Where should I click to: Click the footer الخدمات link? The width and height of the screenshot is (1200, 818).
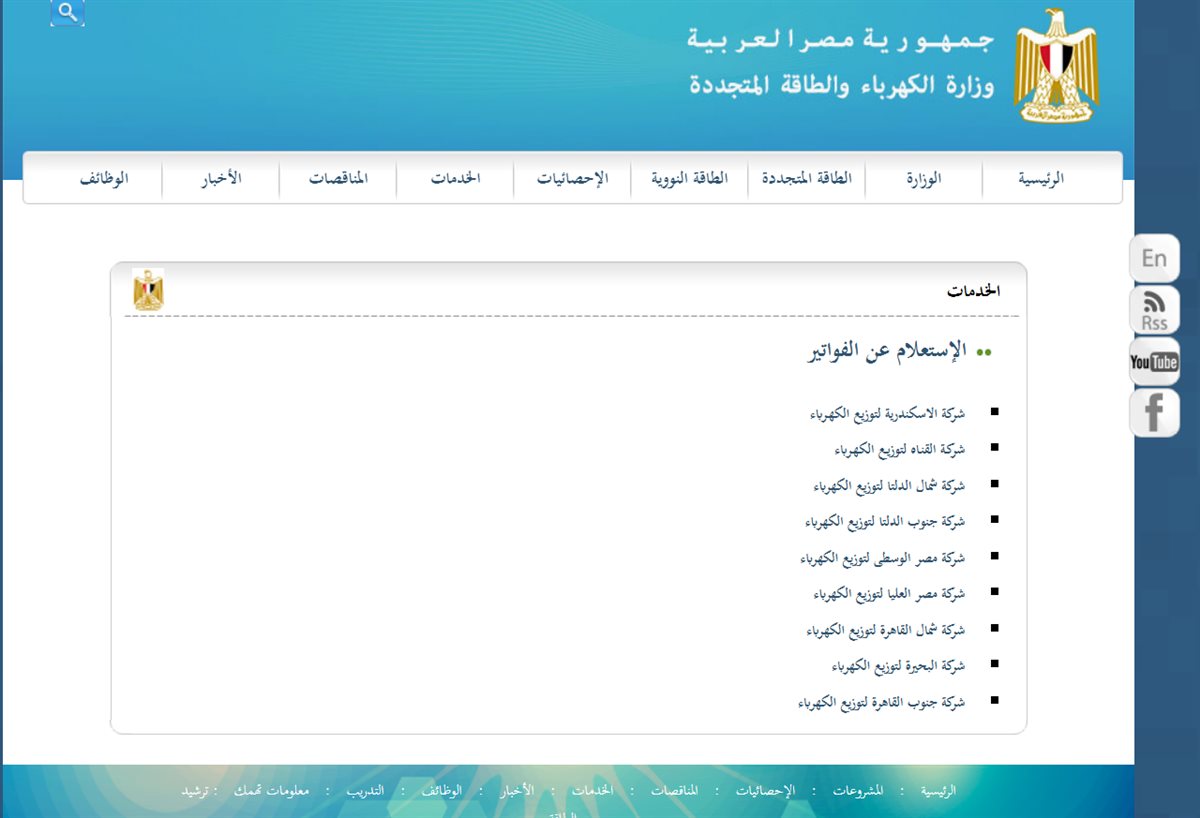592,790
